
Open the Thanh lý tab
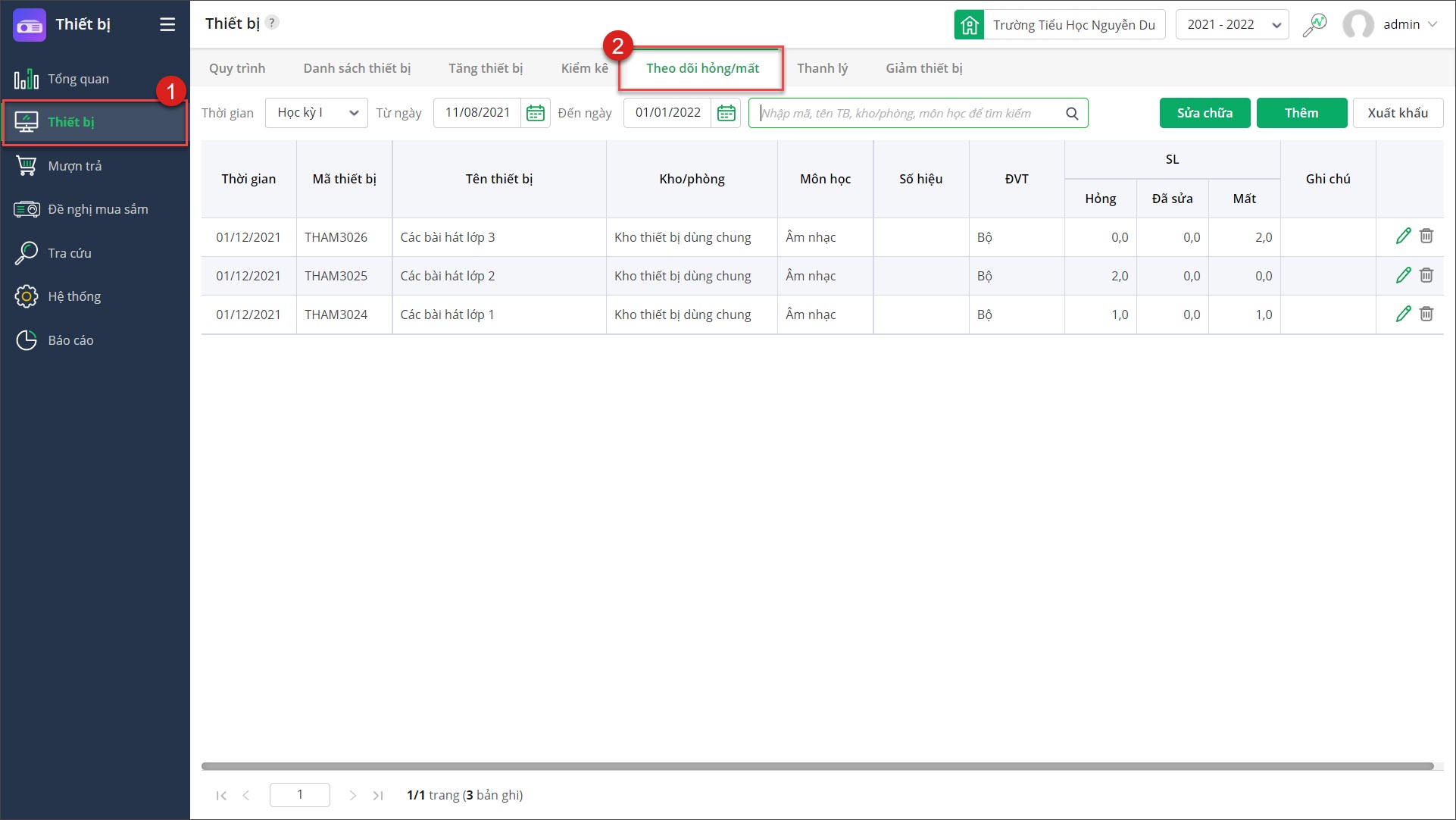[822, 68]
